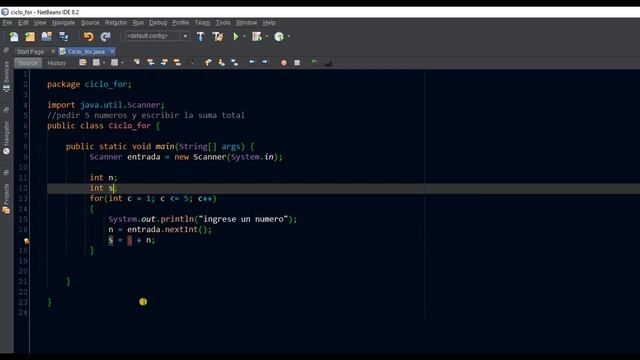Image resolution: width=640 pixels, height=360 pixels.
Task: Open the Window menu
Action: (x=246, y=23)
